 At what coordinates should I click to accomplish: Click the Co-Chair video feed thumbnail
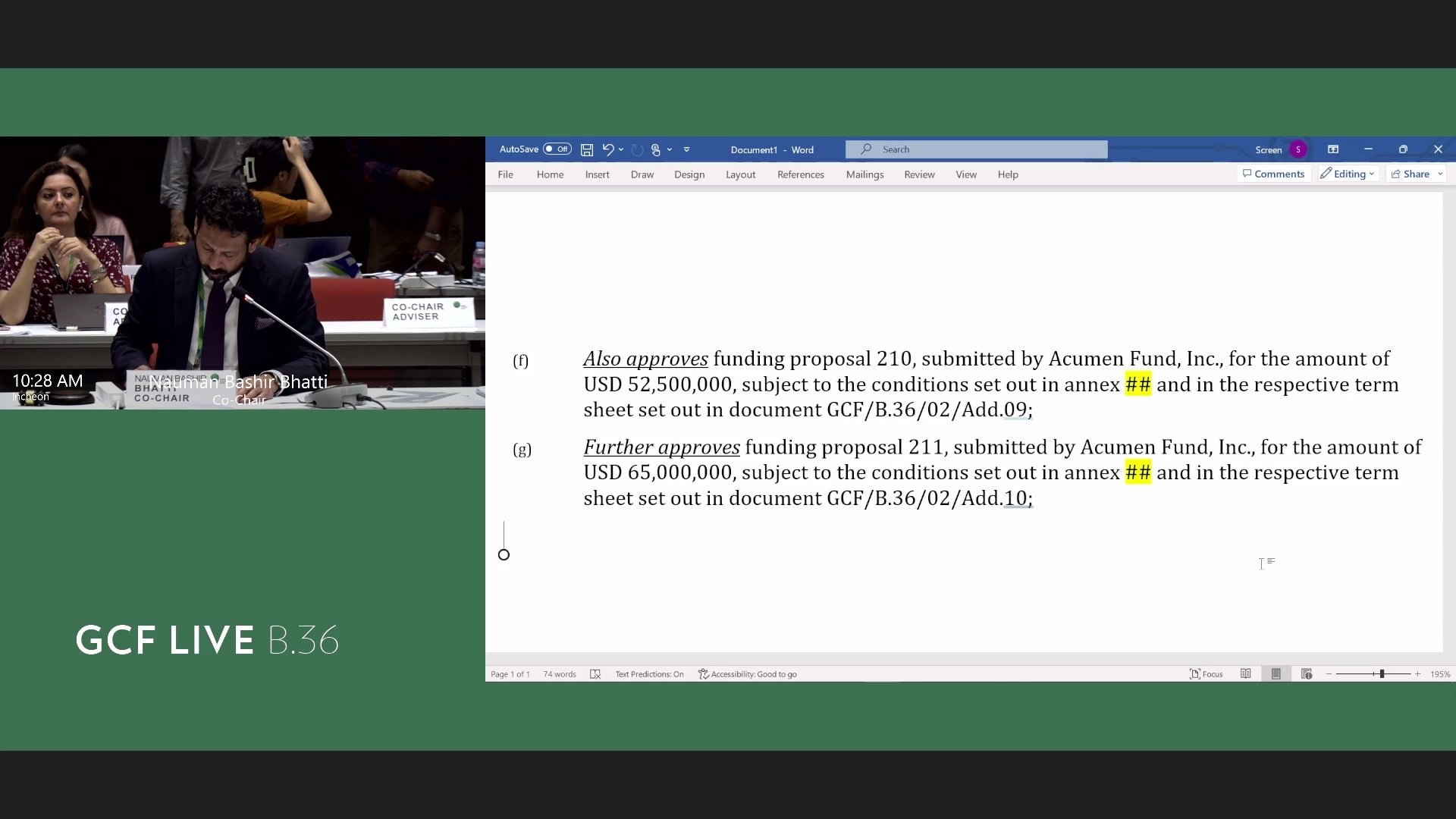(243, 273)
